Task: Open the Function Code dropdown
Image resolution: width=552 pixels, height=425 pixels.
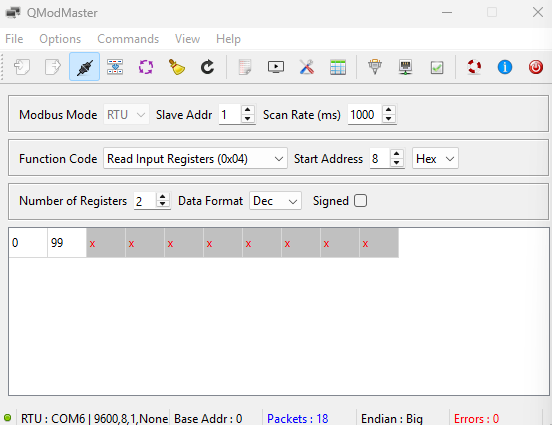Action: tap(195, 158)
